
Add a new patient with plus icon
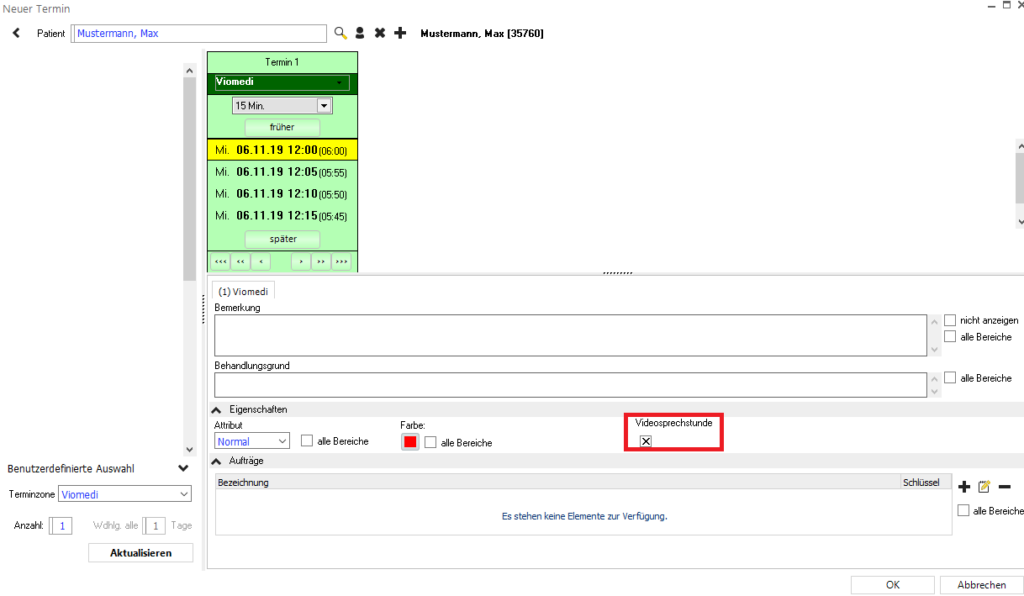tap(400, 33)
